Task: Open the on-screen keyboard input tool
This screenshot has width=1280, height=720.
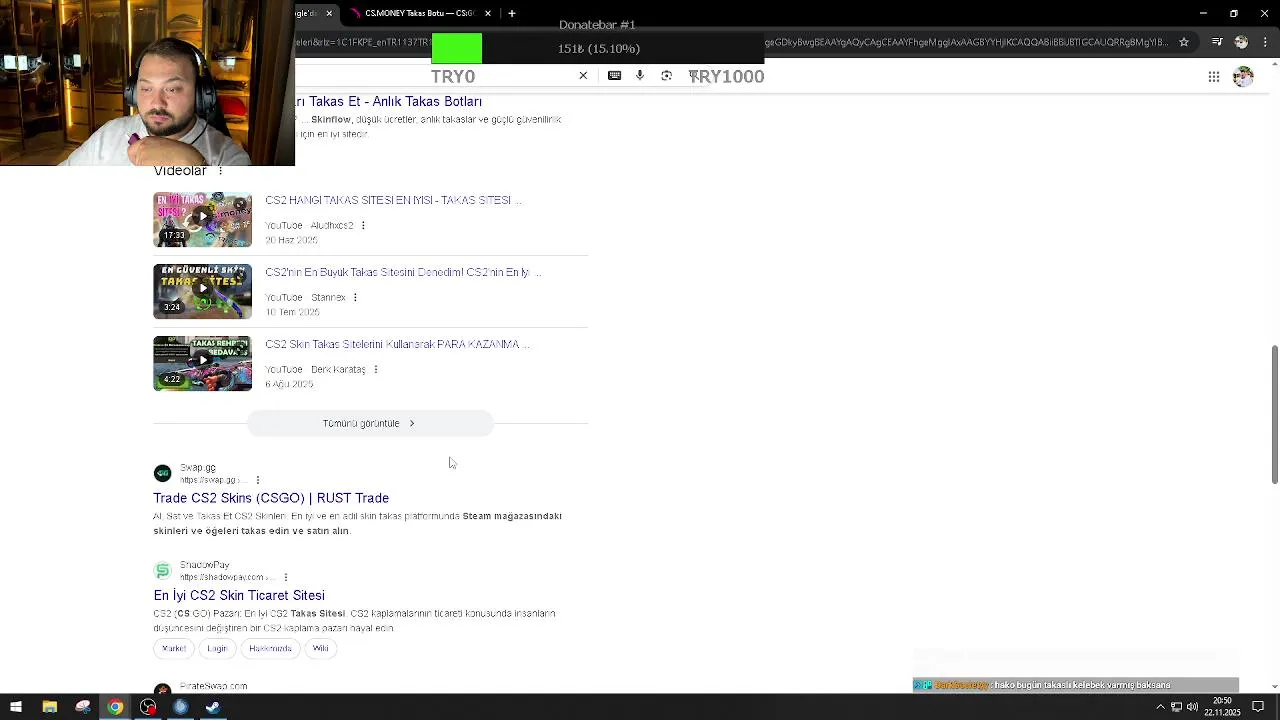Action: tap(614, 76)
